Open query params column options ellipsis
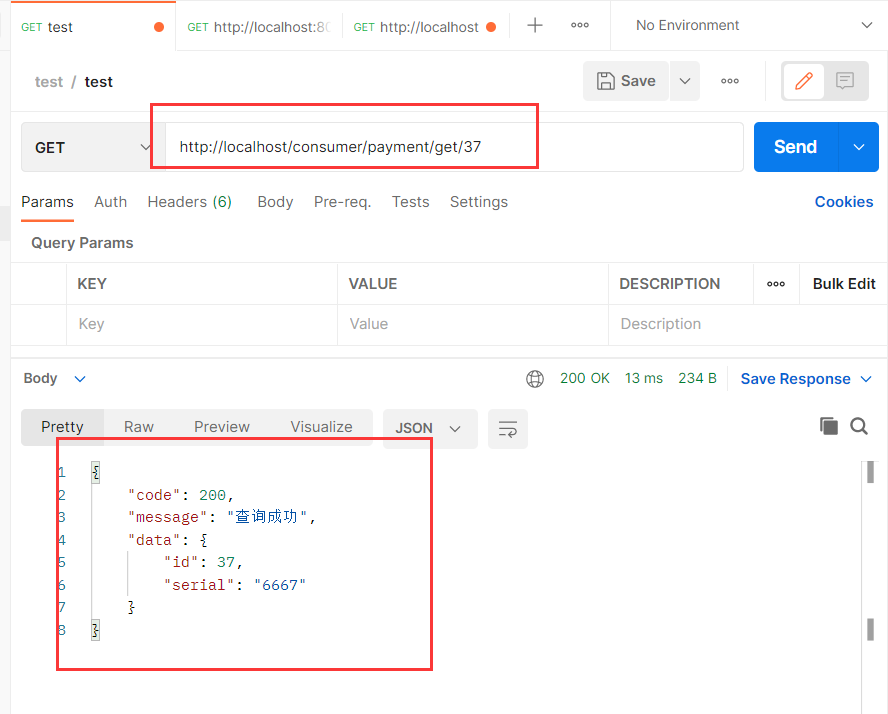 coord(775,284)
